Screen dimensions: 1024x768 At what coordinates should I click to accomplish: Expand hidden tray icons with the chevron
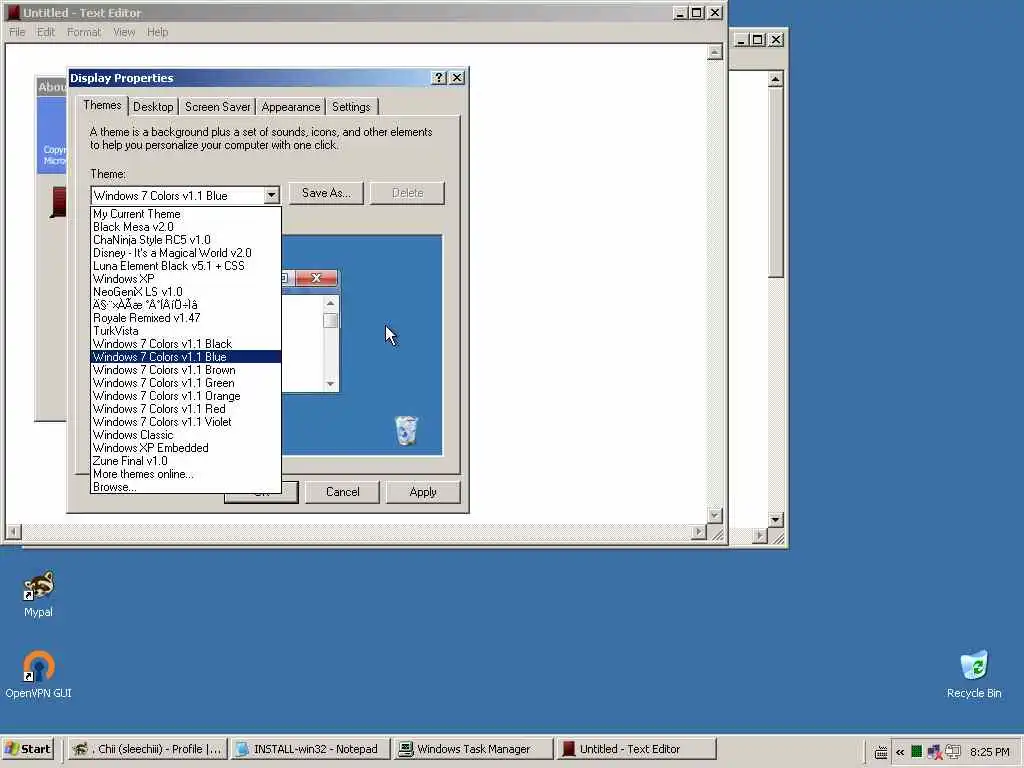point(900,752)
